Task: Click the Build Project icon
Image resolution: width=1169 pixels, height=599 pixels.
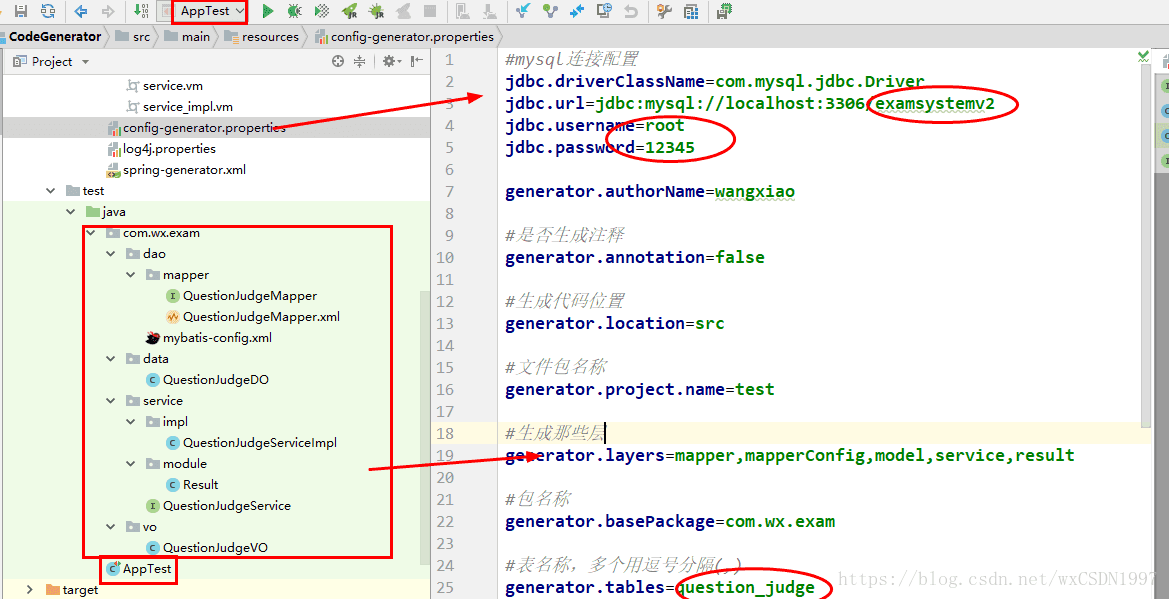Action: [x=141, y=10]
